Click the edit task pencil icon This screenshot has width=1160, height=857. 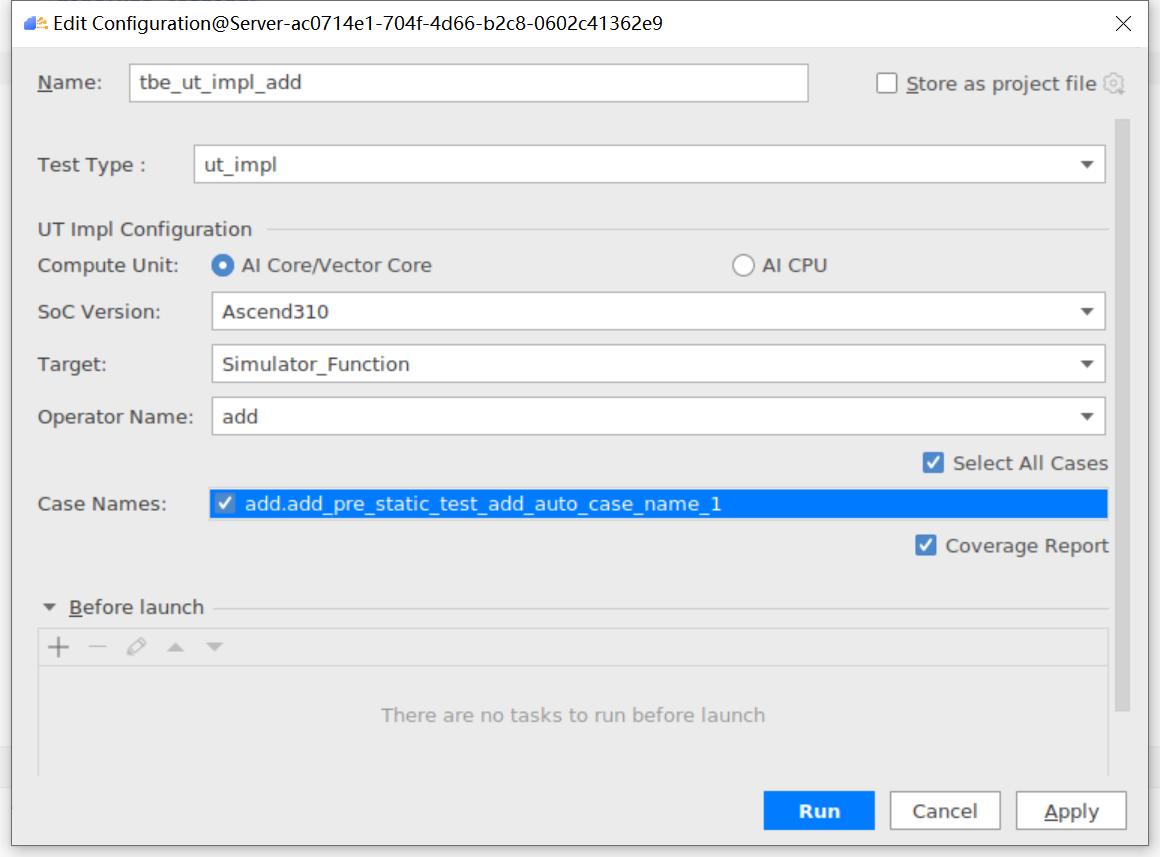coord(136,647)
